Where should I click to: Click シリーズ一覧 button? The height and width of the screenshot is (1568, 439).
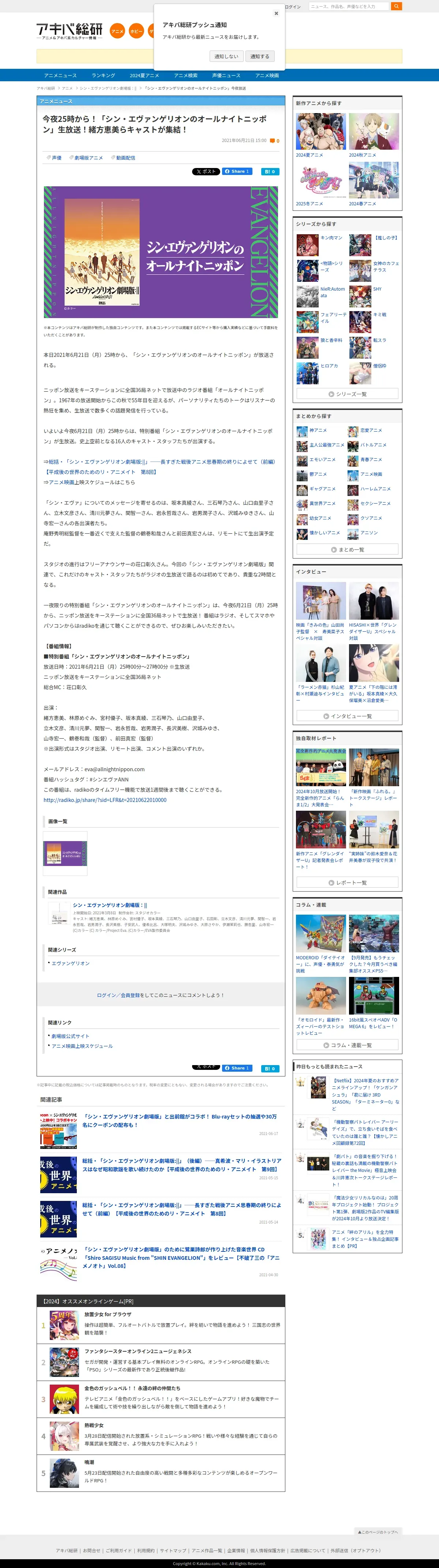click(x=347, y=394)
